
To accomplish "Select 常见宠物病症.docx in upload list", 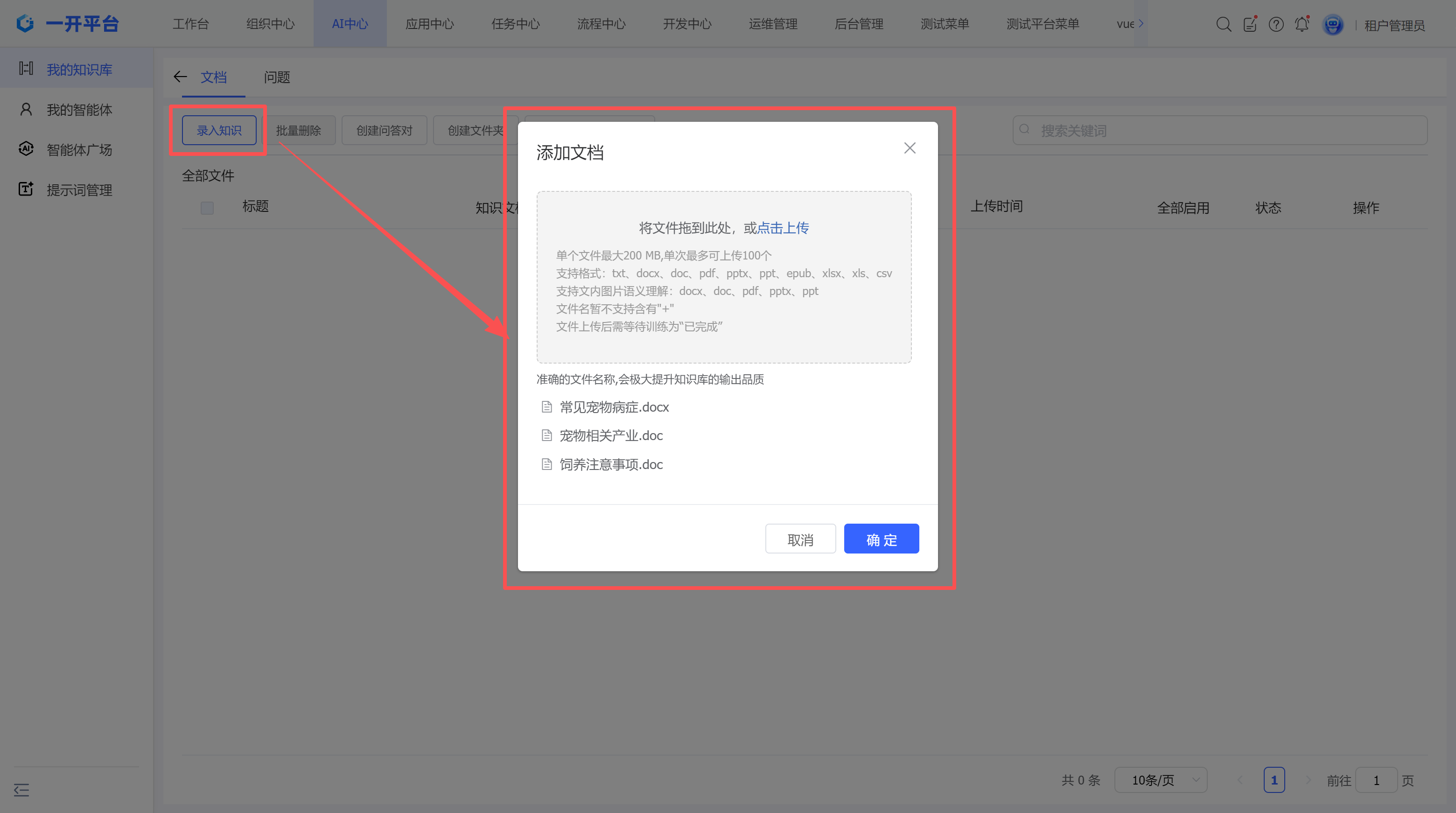I will pyautogui.click(x=614, y=407).
